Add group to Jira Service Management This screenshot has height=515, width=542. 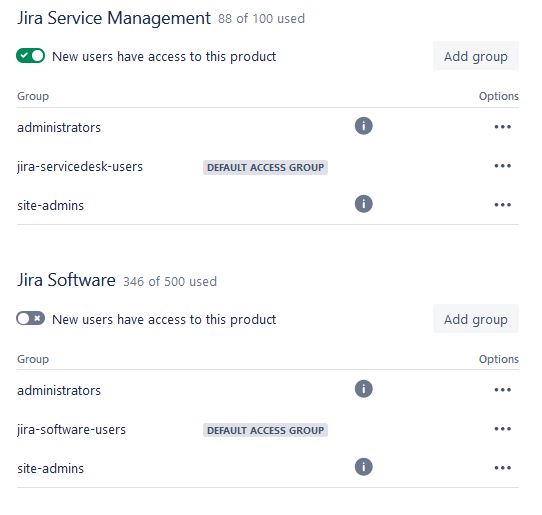[476, 56]
